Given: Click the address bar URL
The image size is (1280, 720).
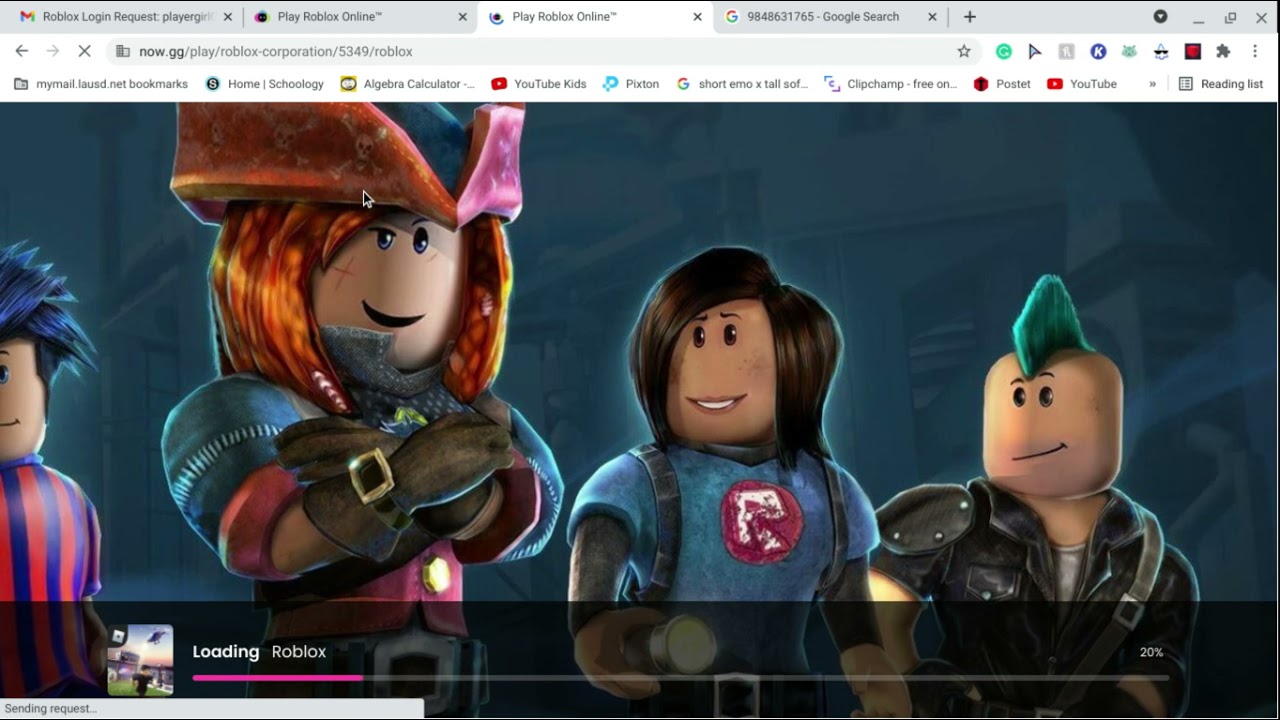Looking at the screenshot, I should [x=276, y=51].
